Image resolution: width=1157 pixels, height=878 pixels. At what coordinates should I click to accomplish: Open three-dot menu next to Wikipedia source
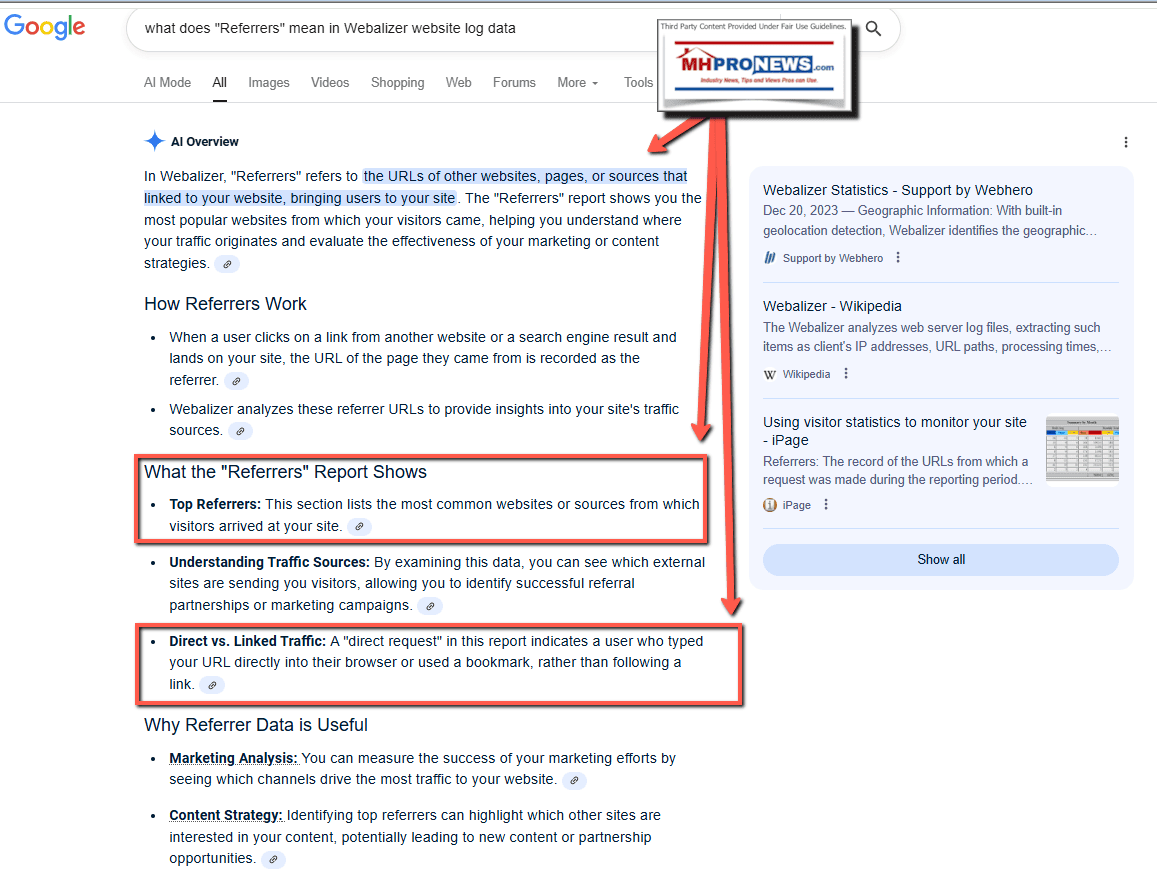point(846,374)
